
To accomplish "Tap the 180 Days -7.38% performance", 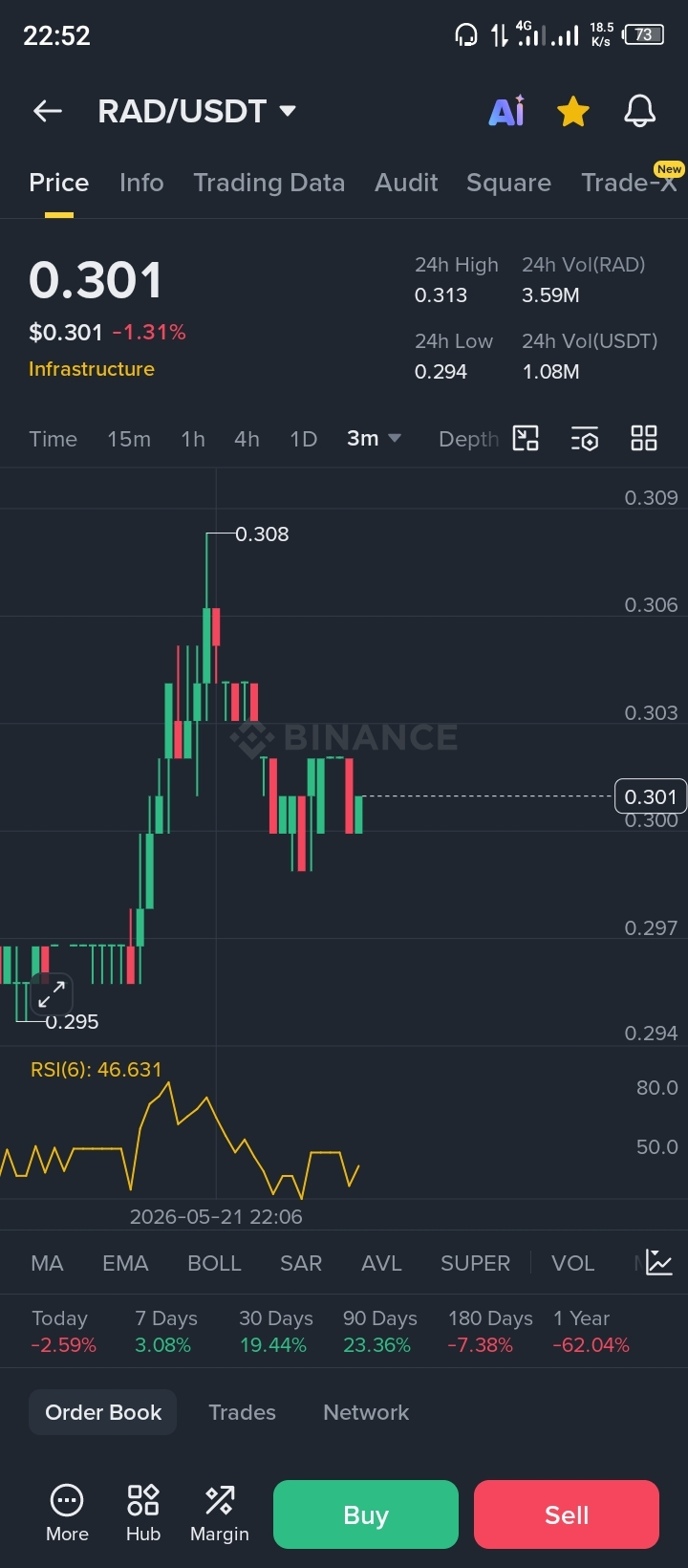I will (490, 1332).
